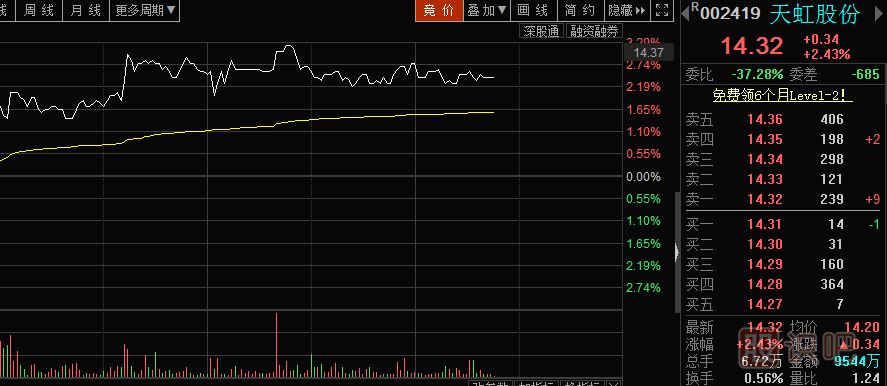887x386 pixels.
Task: Click the 融资融券 tag
Action: (593, 32)
